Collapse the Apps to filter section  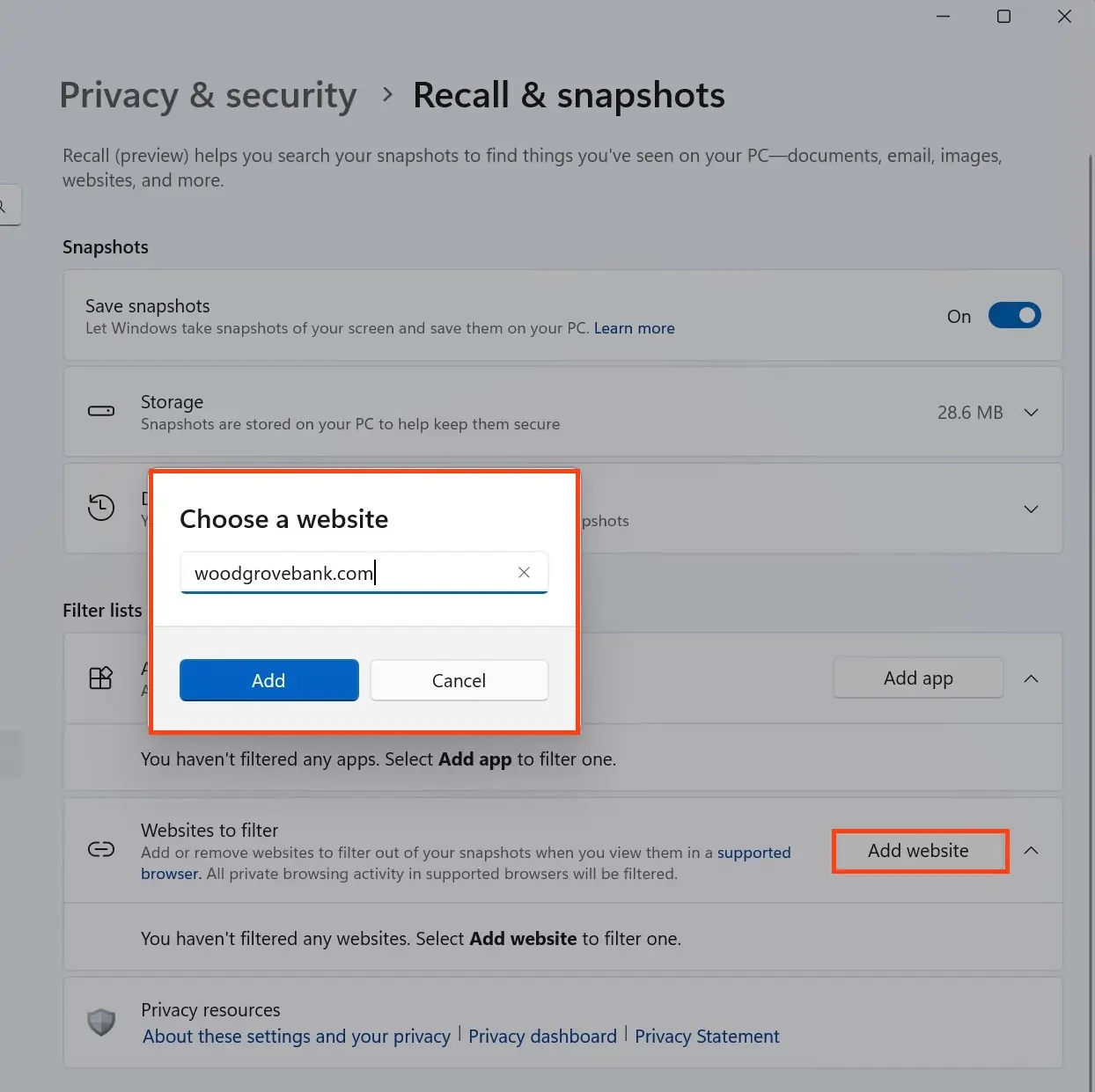[x=1032, y=678]
